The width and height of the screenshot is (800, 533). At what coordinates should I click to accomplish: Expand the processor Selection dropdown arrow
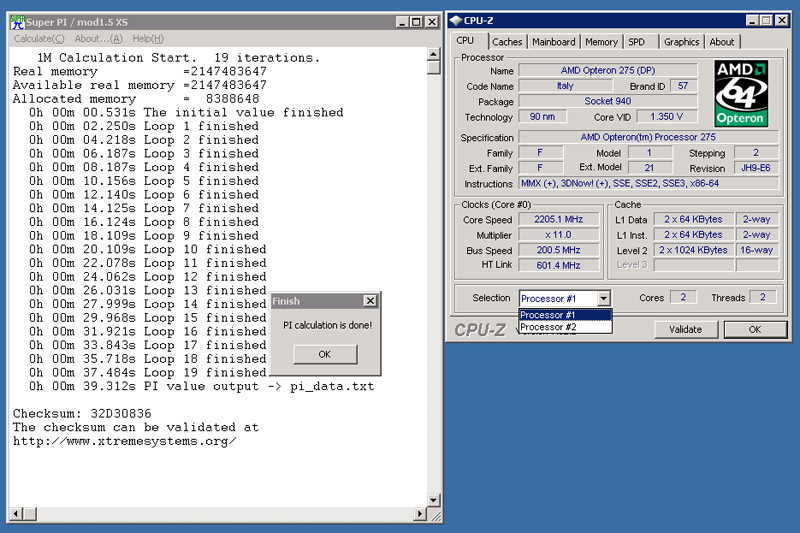pyautogui.click(x=604, y=298)
